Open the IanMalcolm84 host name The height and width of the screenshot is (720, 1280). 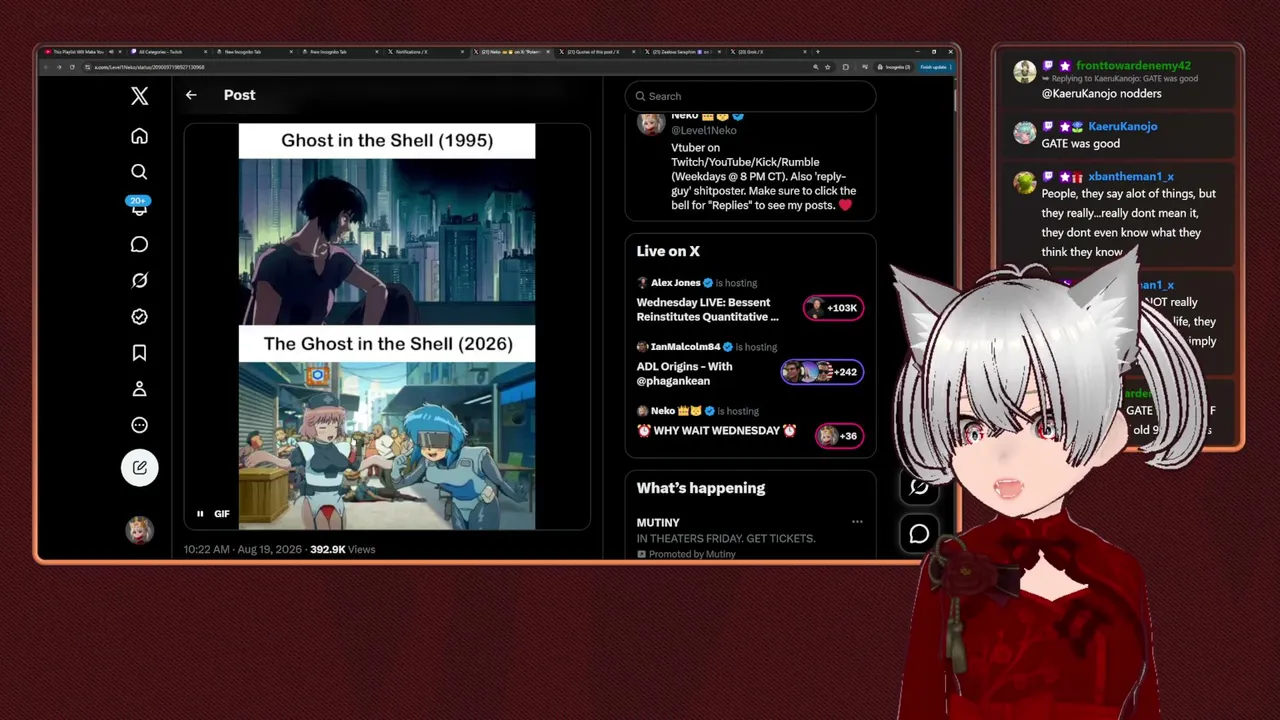click(686, 347)
